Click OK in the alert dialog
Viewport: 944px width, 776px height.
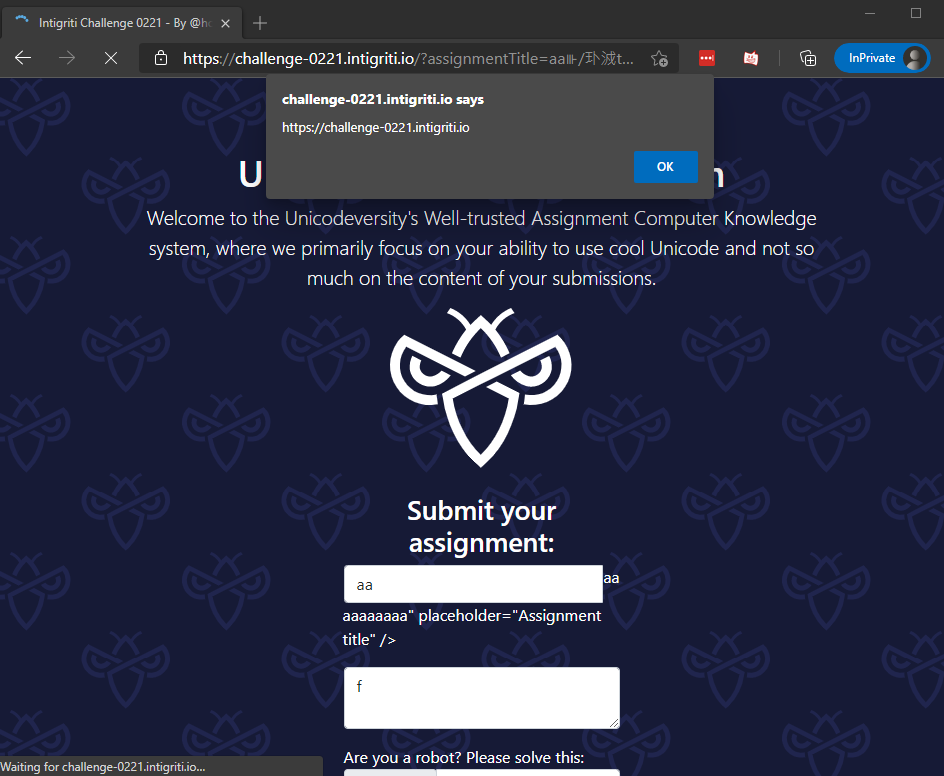point(665,167)
